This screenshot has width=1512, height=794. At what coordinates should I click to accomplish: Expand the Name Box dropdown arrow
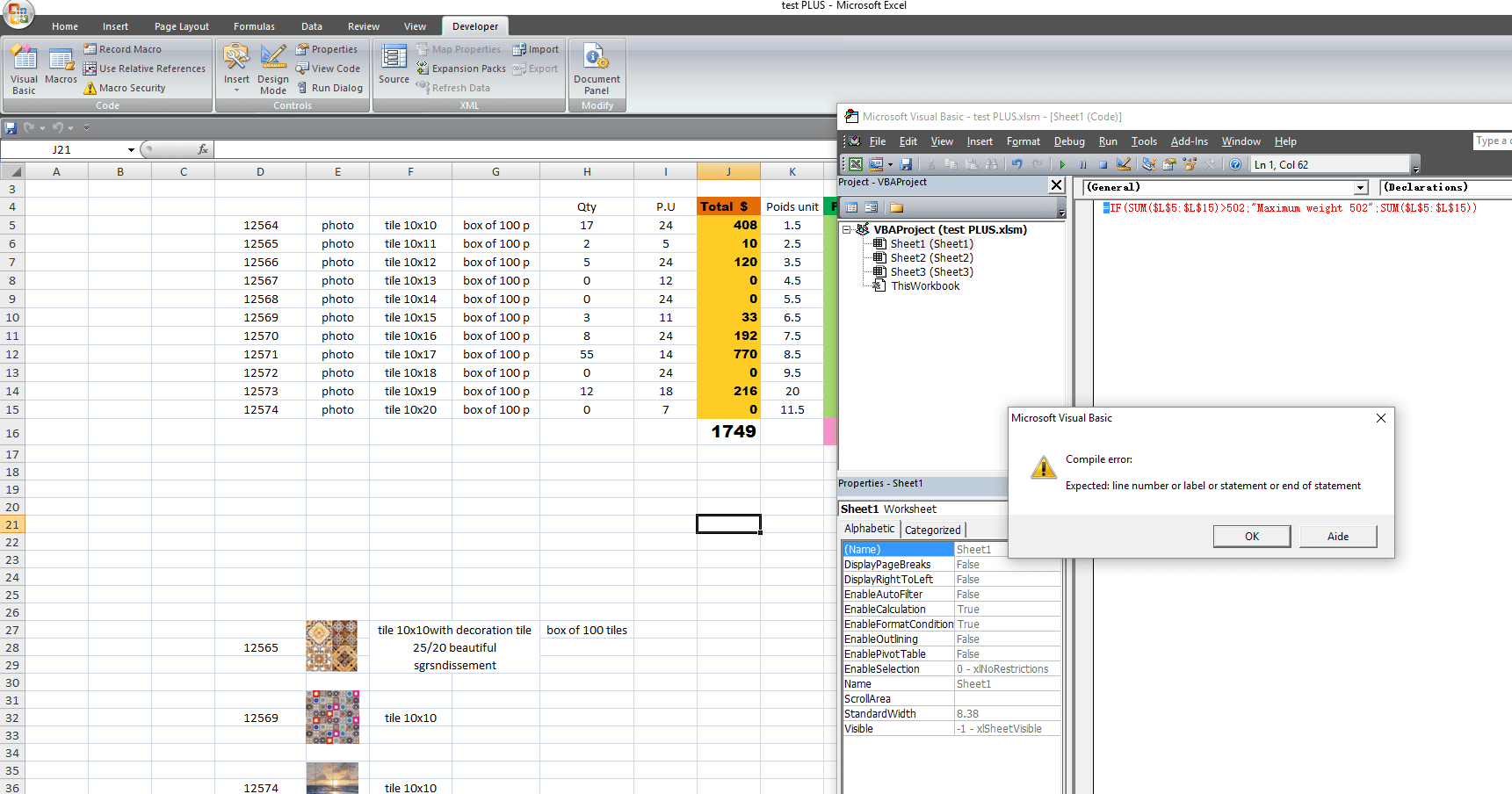point(131,150)
